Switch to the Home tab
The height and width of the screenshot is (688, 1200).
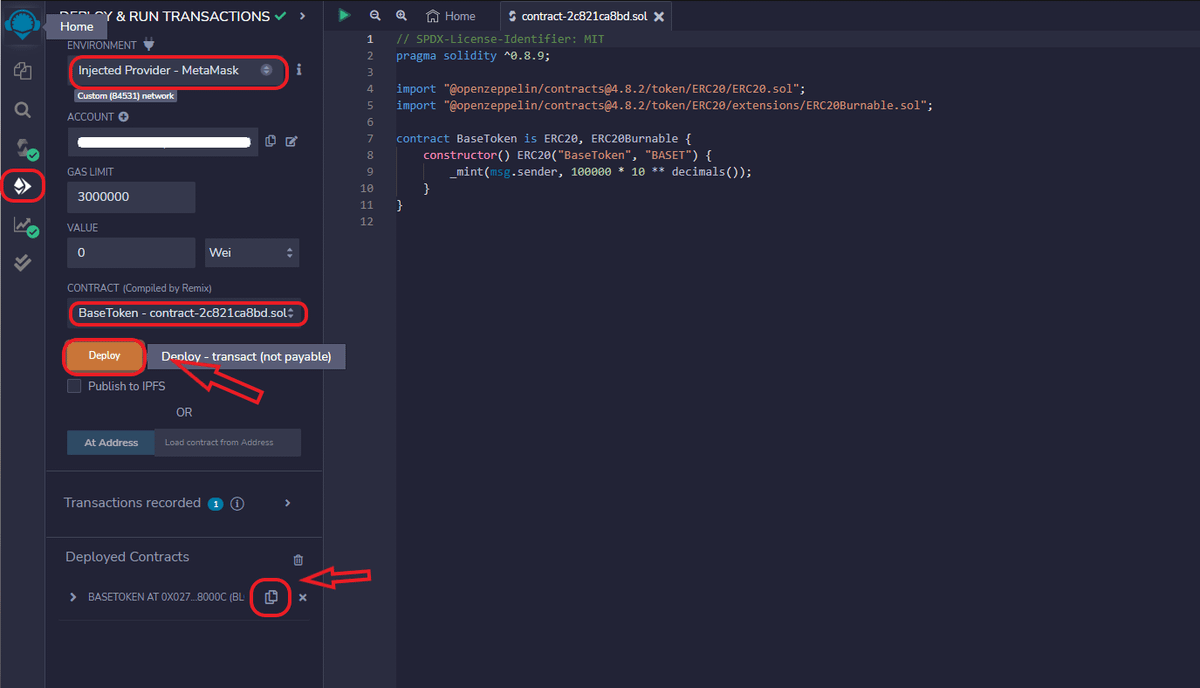[x=451, y=16]
